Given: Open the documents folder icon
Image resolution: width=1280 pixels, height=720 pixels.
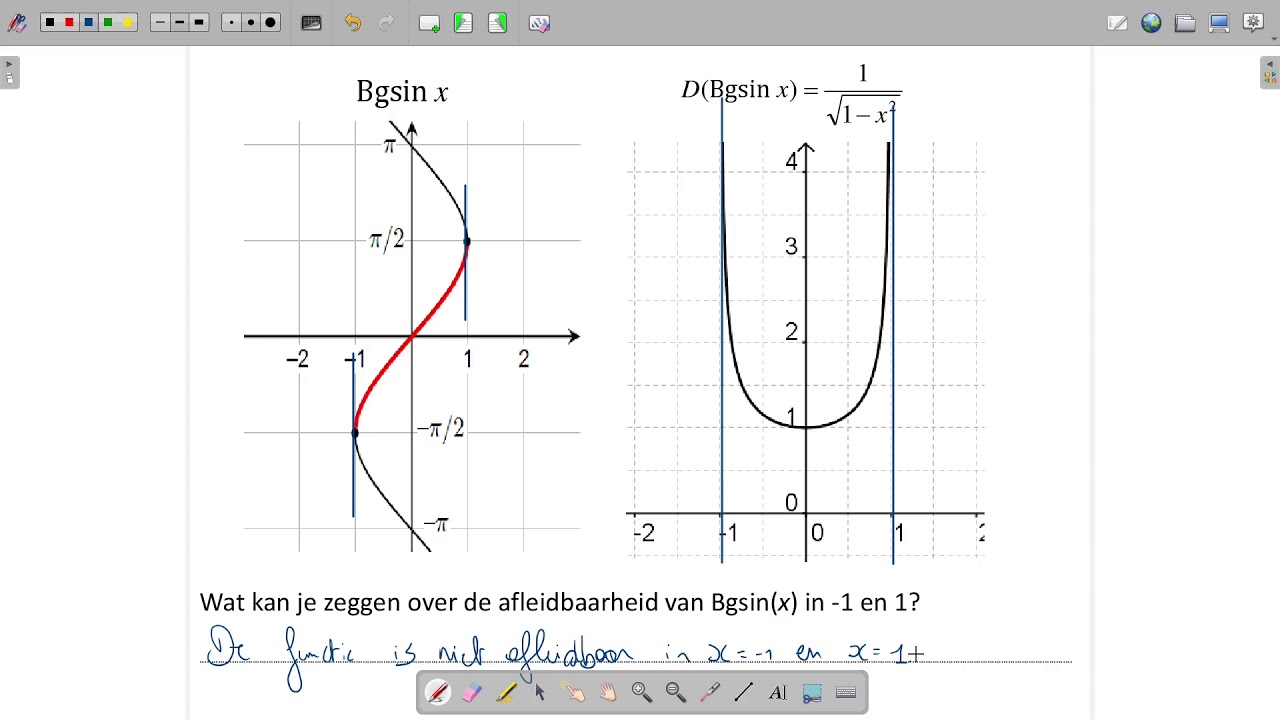Looking at the screenshot, I should coord(1185,23).
